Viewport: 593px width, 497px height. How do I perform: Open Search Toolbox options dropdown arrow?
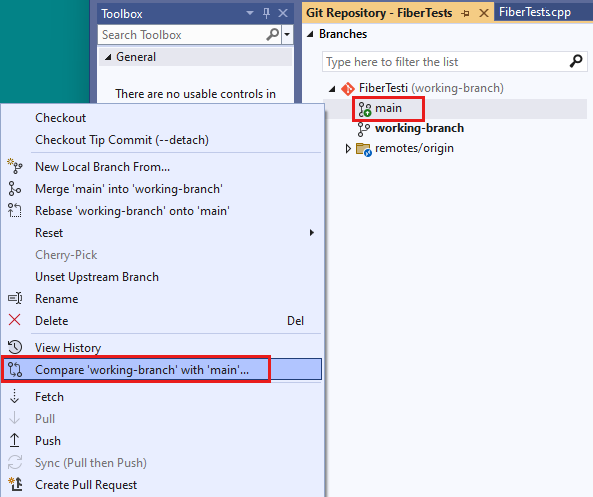coord(287,34)
